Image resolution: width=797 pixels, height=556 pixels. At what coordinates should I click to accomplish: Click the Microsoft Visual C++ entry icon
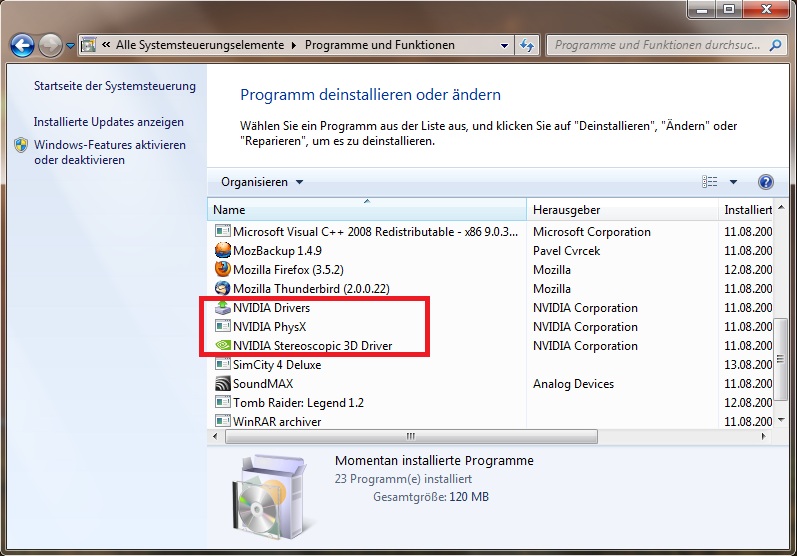click(222, 231)
